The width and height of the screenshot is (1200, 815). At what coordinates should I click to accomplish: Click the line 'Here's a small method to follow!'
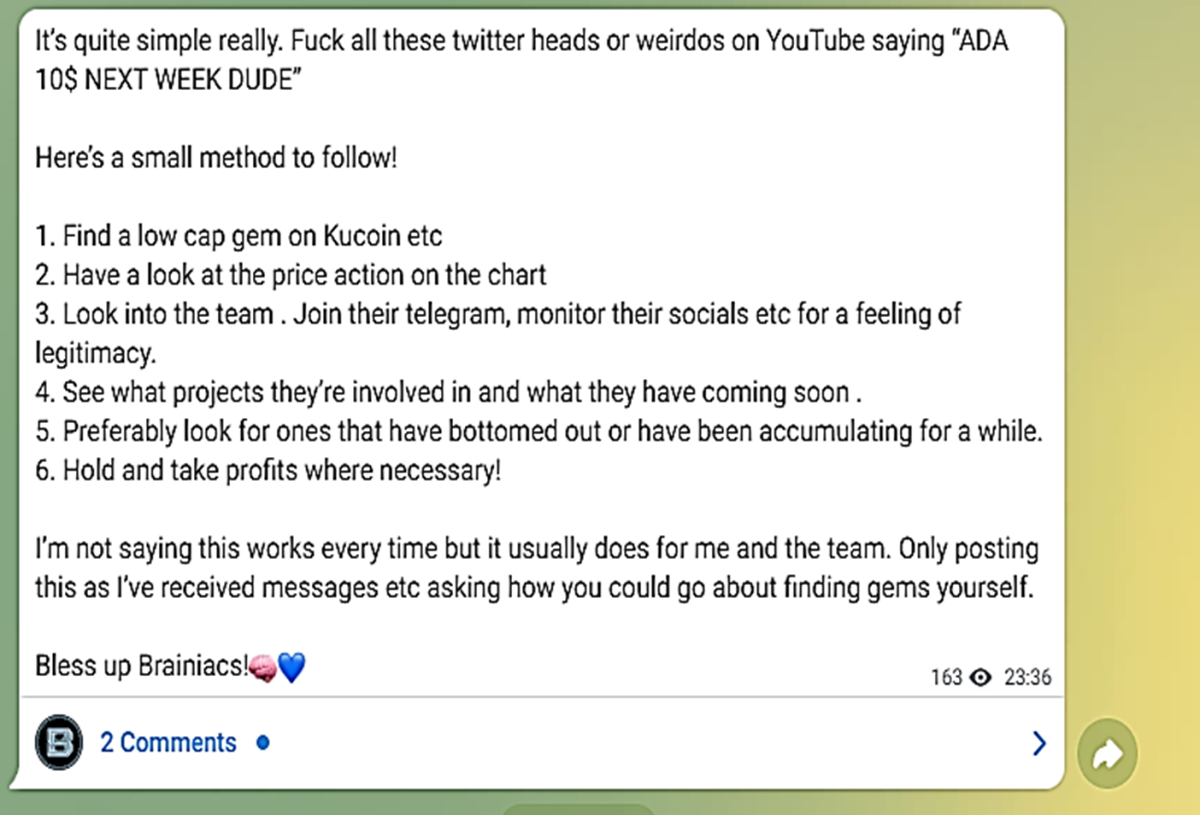coord(216,158)
